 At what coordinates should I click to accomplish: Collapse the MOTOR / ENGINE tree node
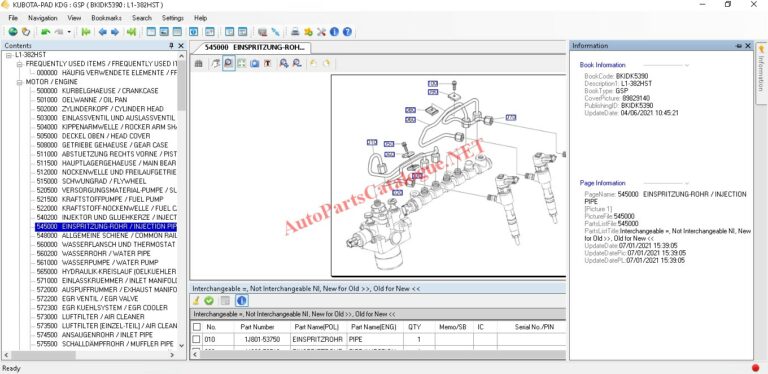[x=19, y=82]
